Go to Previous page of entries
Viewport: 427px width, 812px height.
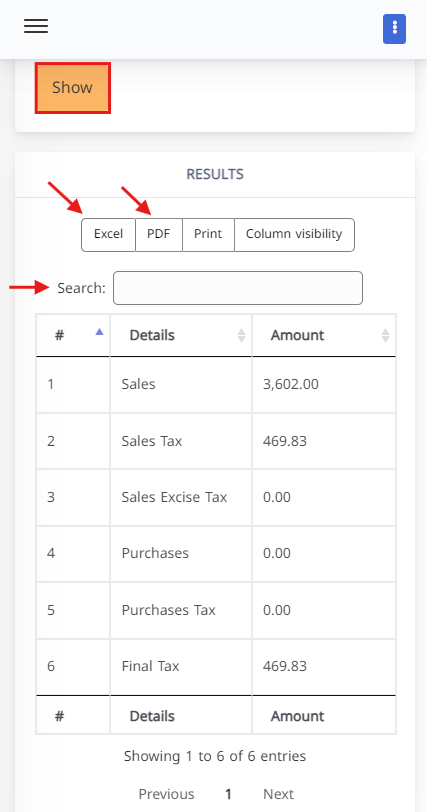pos(166,794)
